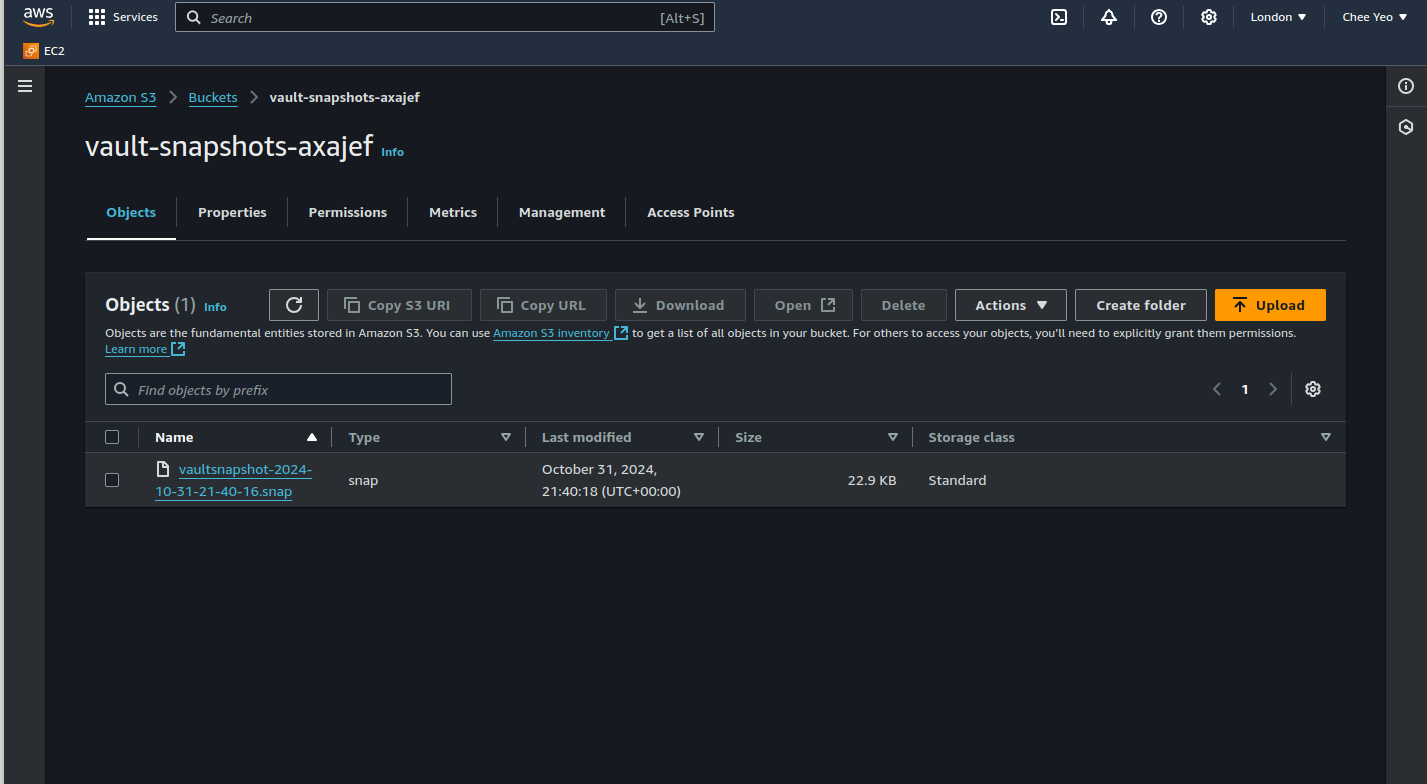Switch to the Metrics tab
Screen dimensions: 1427x784
point(453,212)
